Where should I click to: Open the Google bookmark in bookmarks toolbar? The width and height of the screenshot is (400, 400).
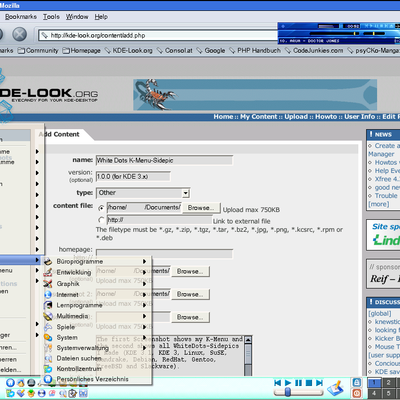click(211, 51)
